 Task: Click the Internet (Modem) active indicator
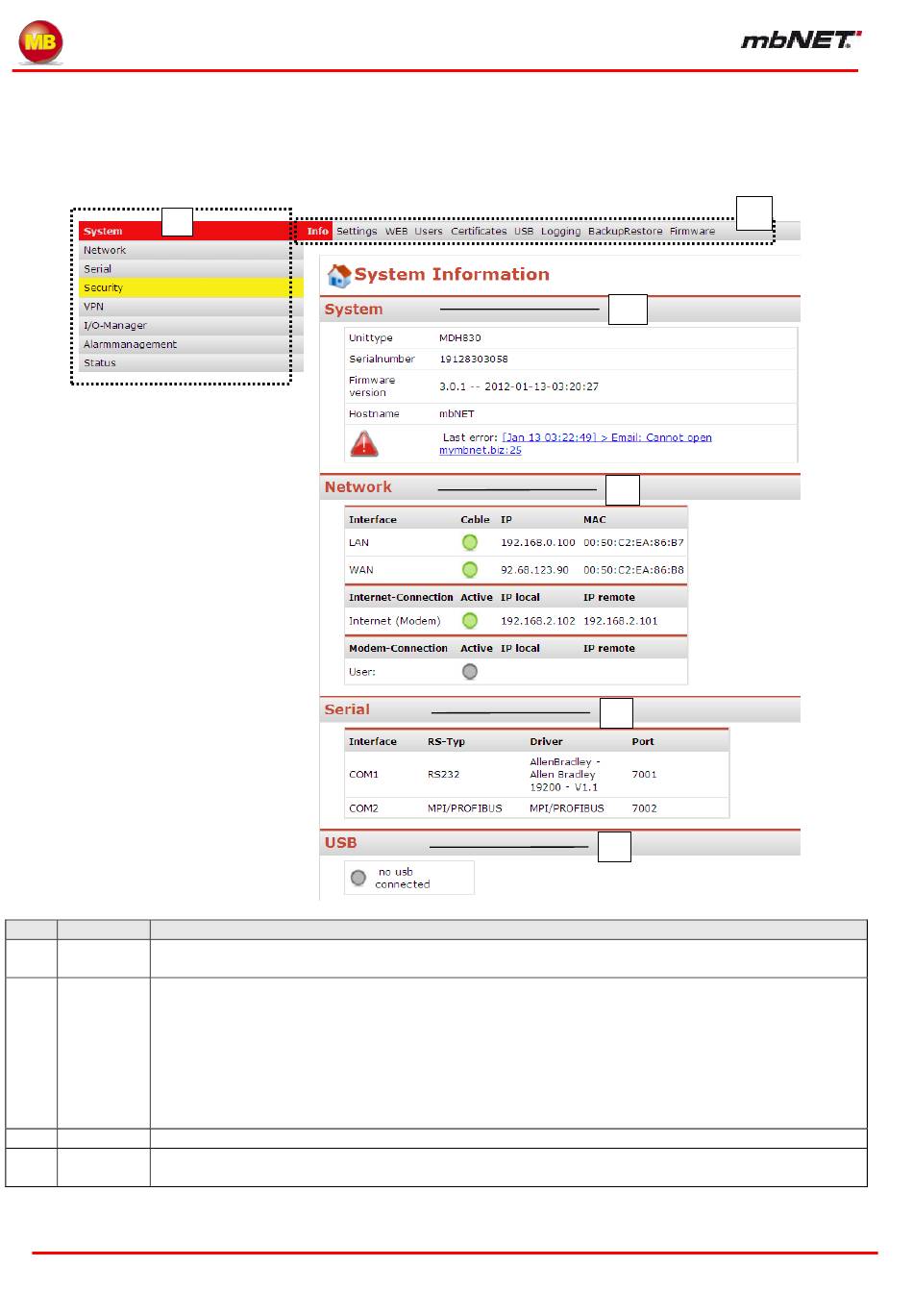pyautogui.click(x=470, y=621)
